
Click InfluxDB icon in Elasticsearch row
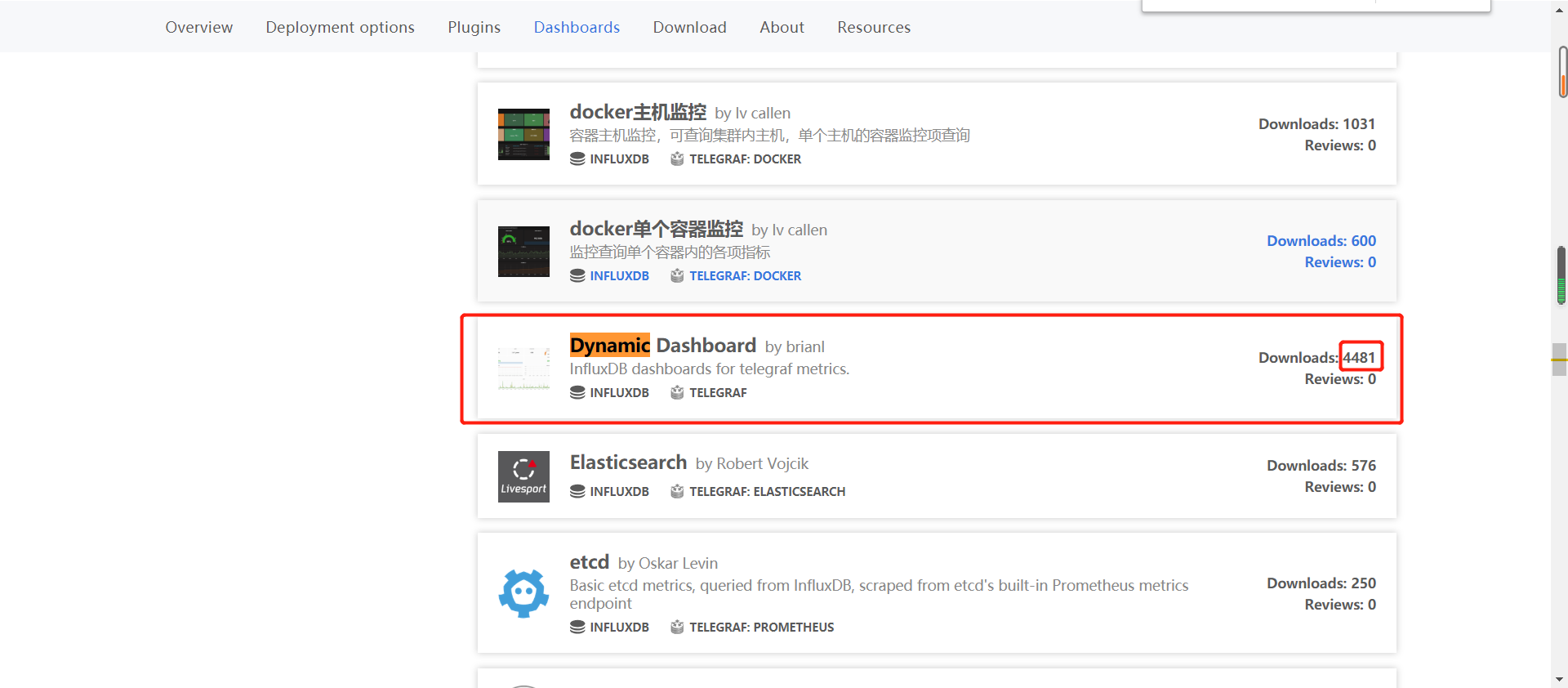click(x=577, y=491)
